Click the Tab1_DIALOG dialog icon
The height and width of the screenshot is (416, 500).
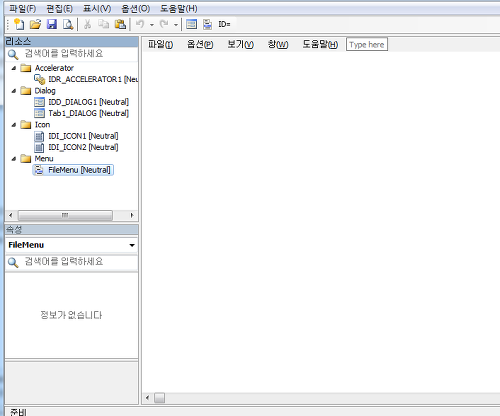point(39,113)
